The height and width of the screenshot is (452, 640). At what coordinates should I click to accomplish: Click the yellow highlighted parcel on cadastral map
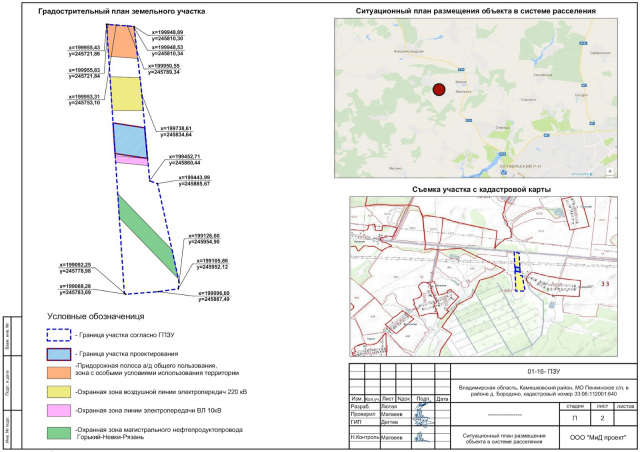pos(518,272)
